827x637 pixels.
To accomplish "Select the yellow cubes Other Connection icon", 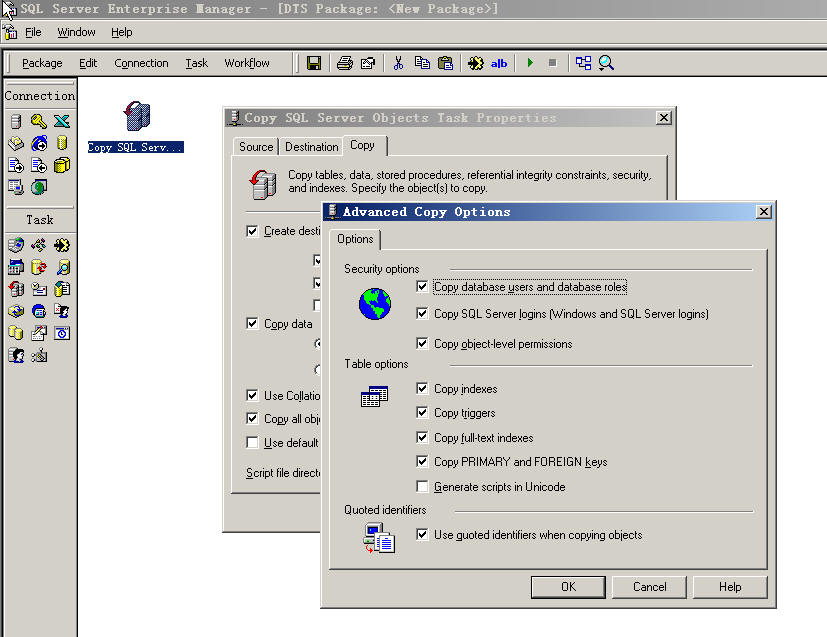I will (62, 166).
